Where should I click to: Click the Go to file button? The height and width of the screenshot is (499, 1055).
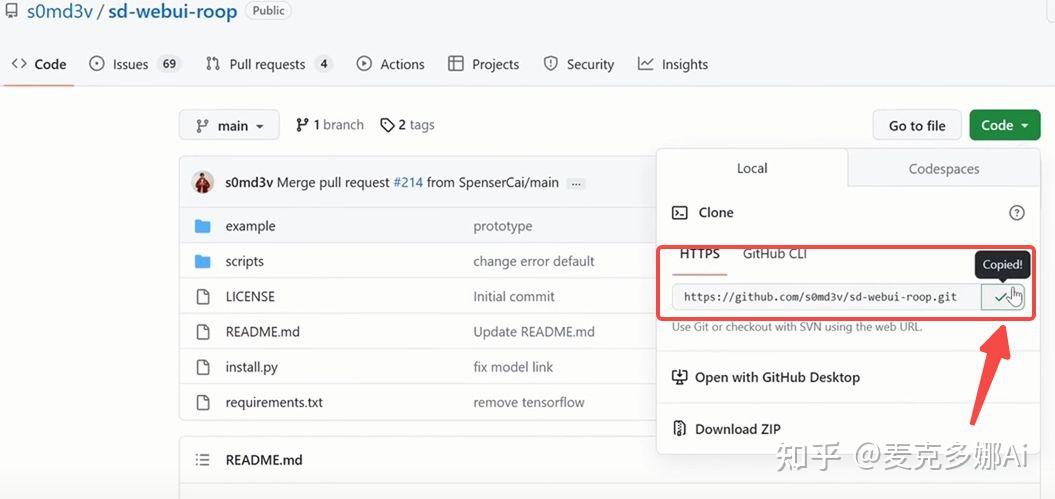point(916,125)
